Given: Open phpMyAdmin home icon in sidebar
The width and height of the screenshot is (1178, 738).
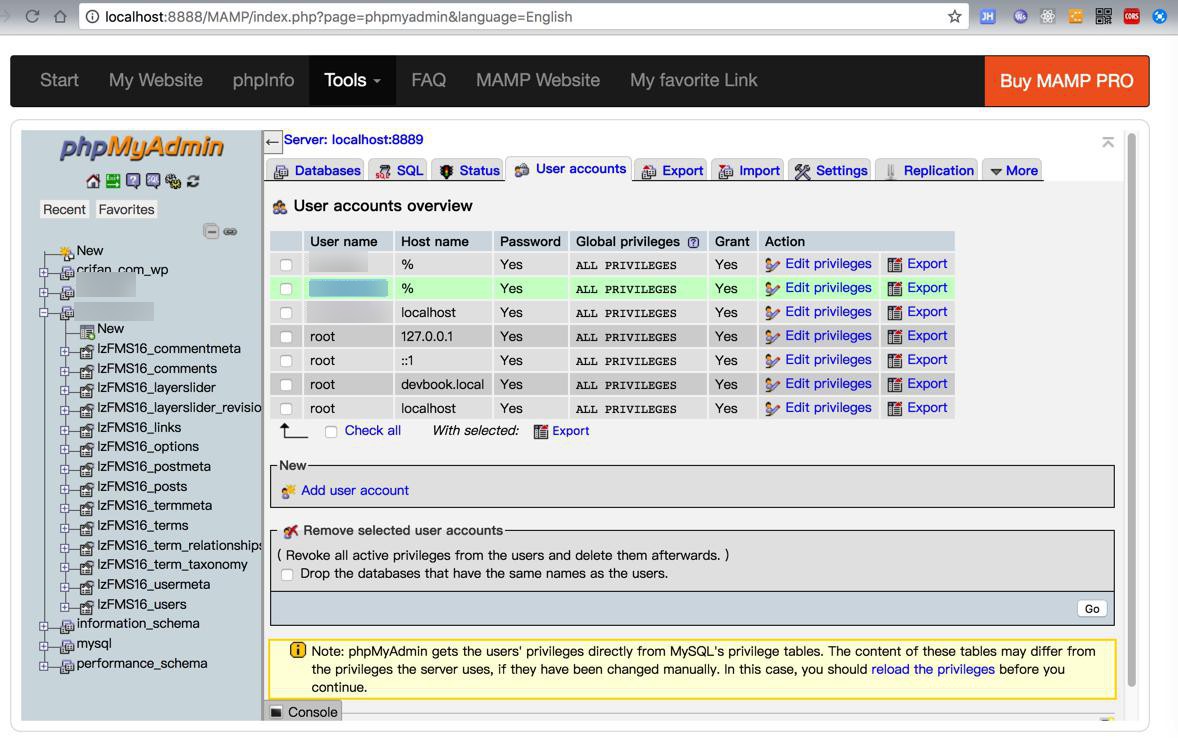Looking at the screenshot, I should pyautogui.click(x=93, y=181).
